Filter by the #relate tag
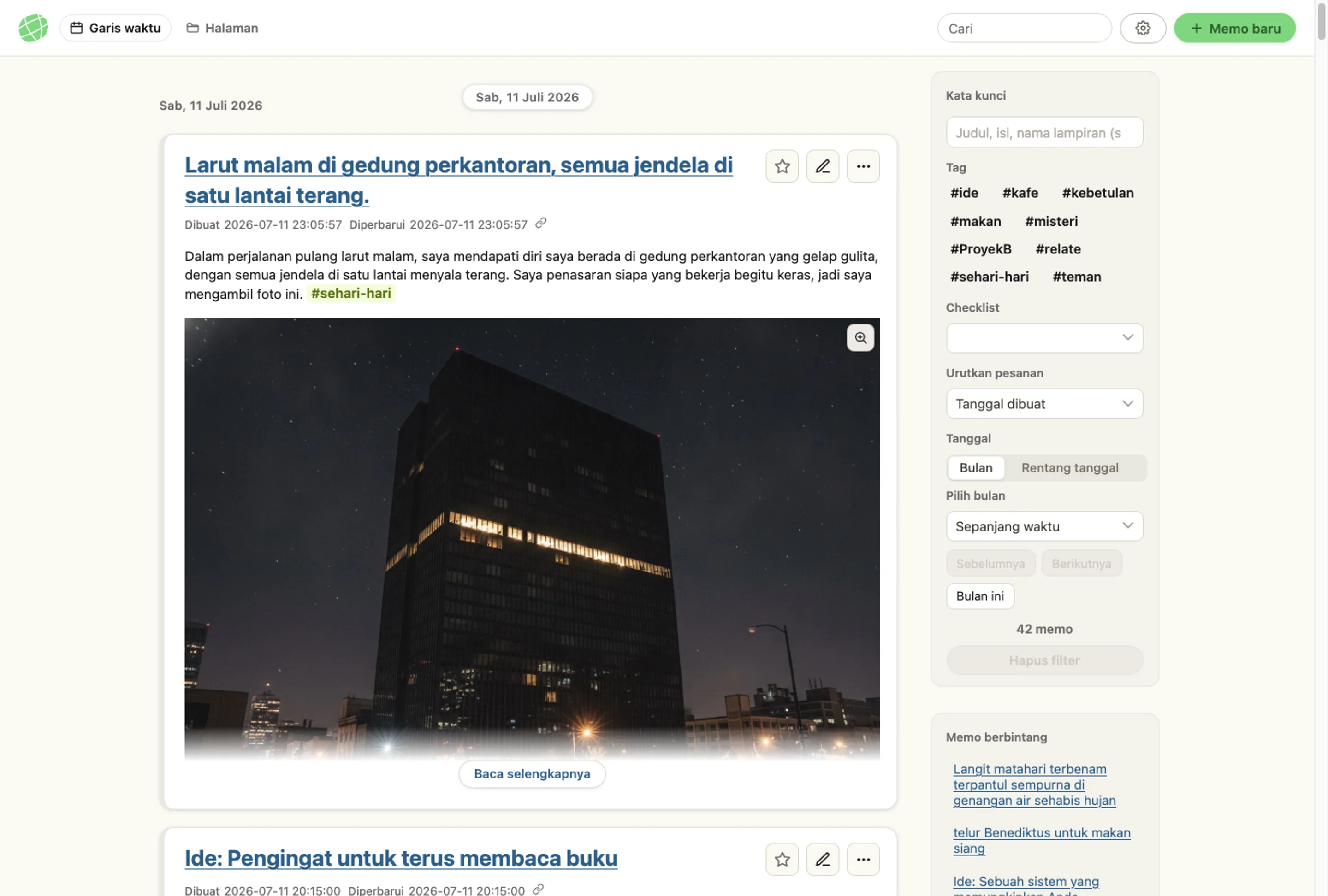 click(1058, 249)
